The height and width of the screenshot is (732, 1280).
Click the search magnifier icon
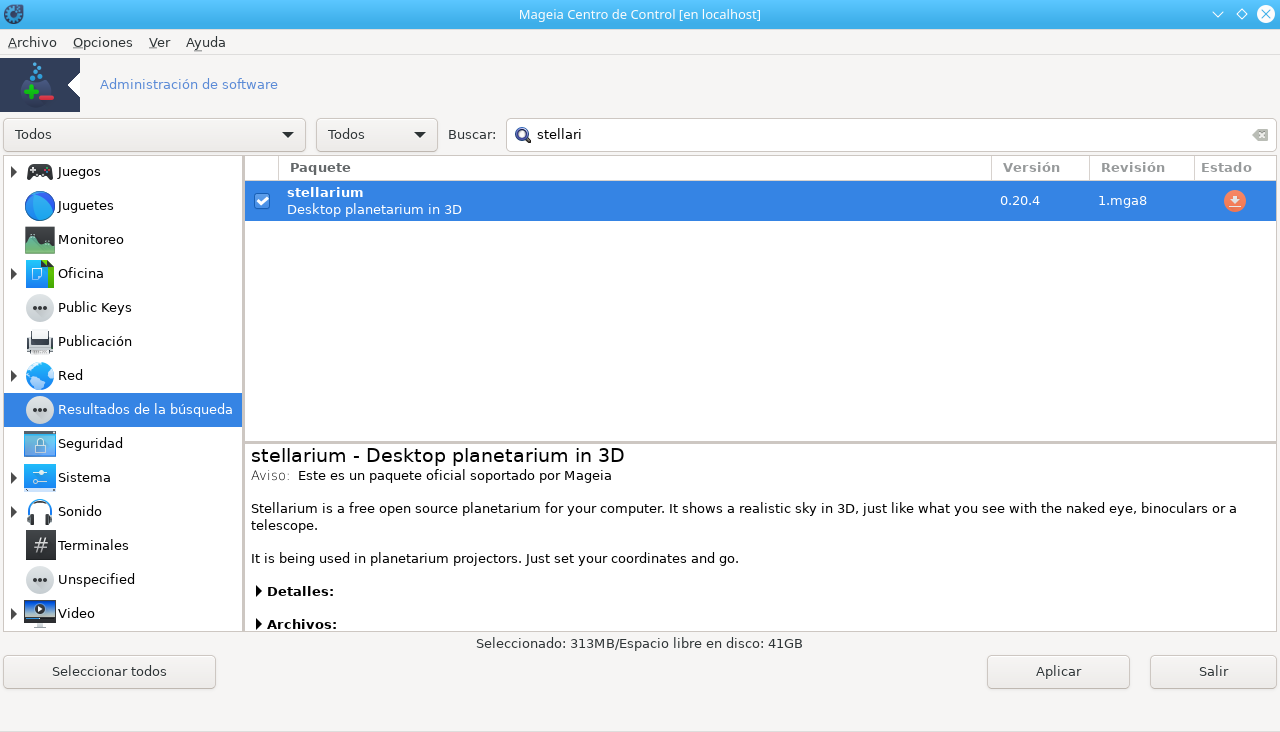[x=523, y=135]
